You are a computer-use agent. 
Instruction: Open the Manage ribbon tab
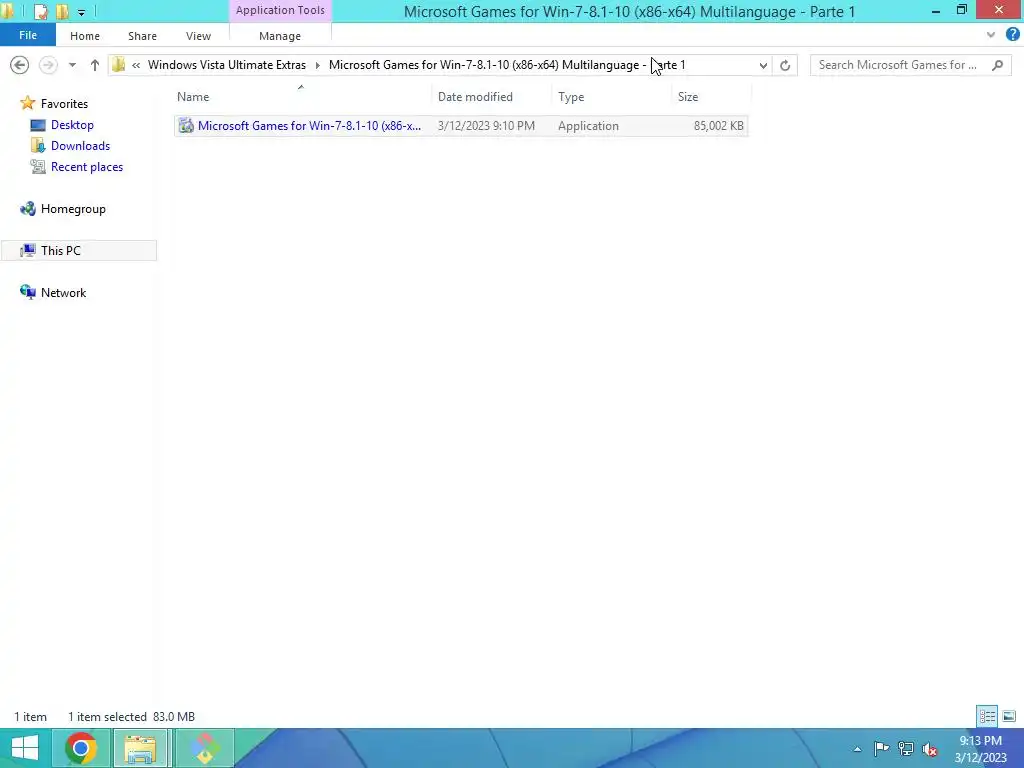[x=280, y=36]
